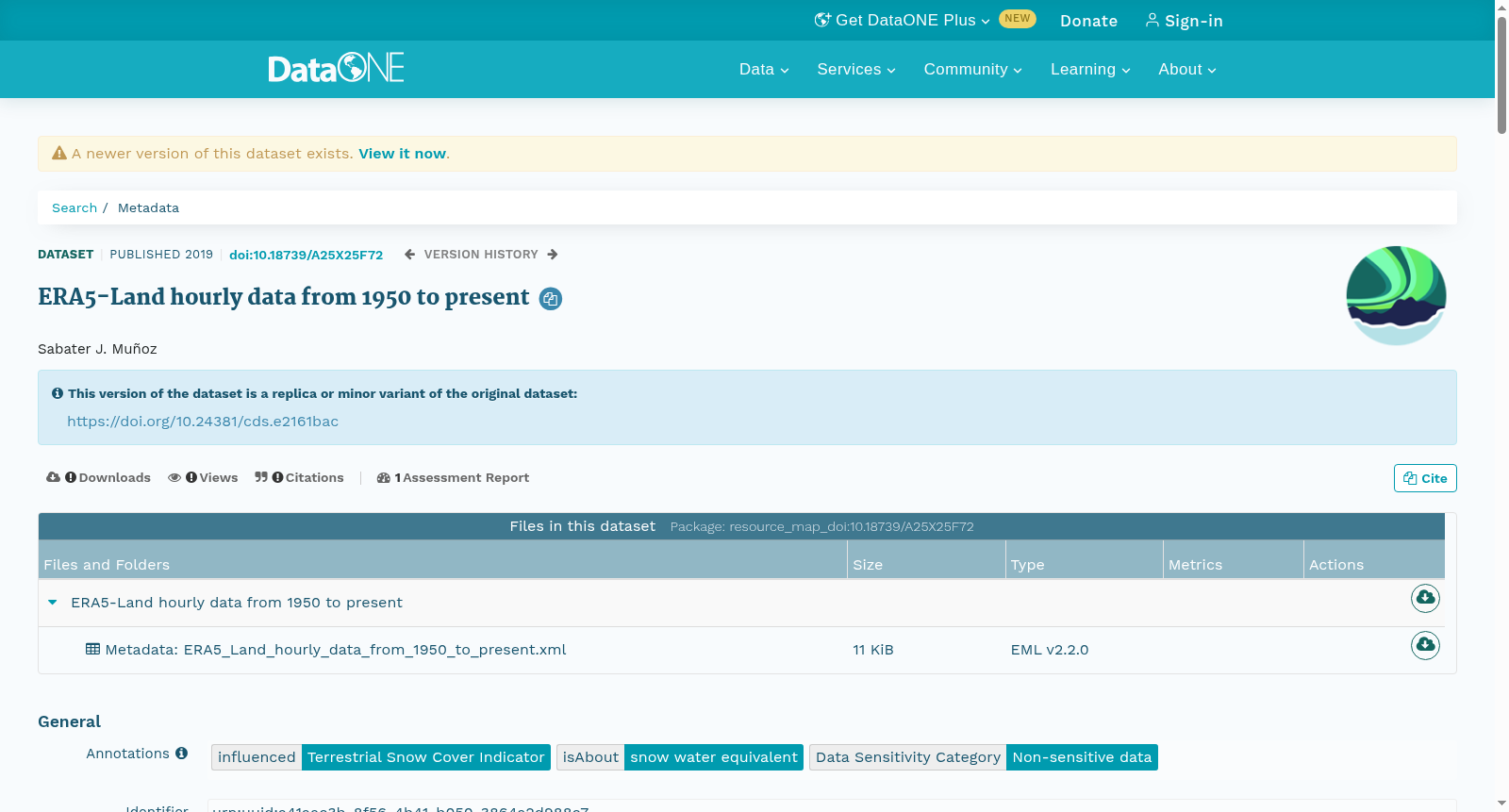Click Data Sensitivity Category label
Viewport: 1509px width, 812px height.
(x=908, y=757)
